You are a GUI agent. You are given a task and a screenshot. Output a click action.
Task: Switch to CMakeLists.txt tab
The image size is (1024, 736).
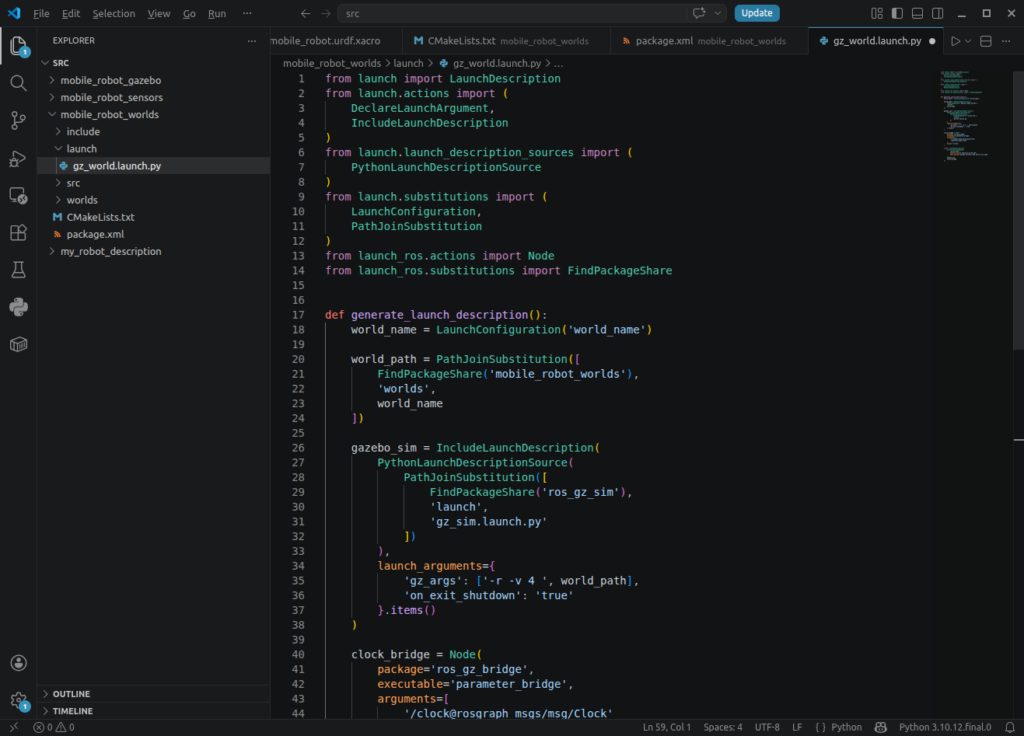[x=507, y=40]
